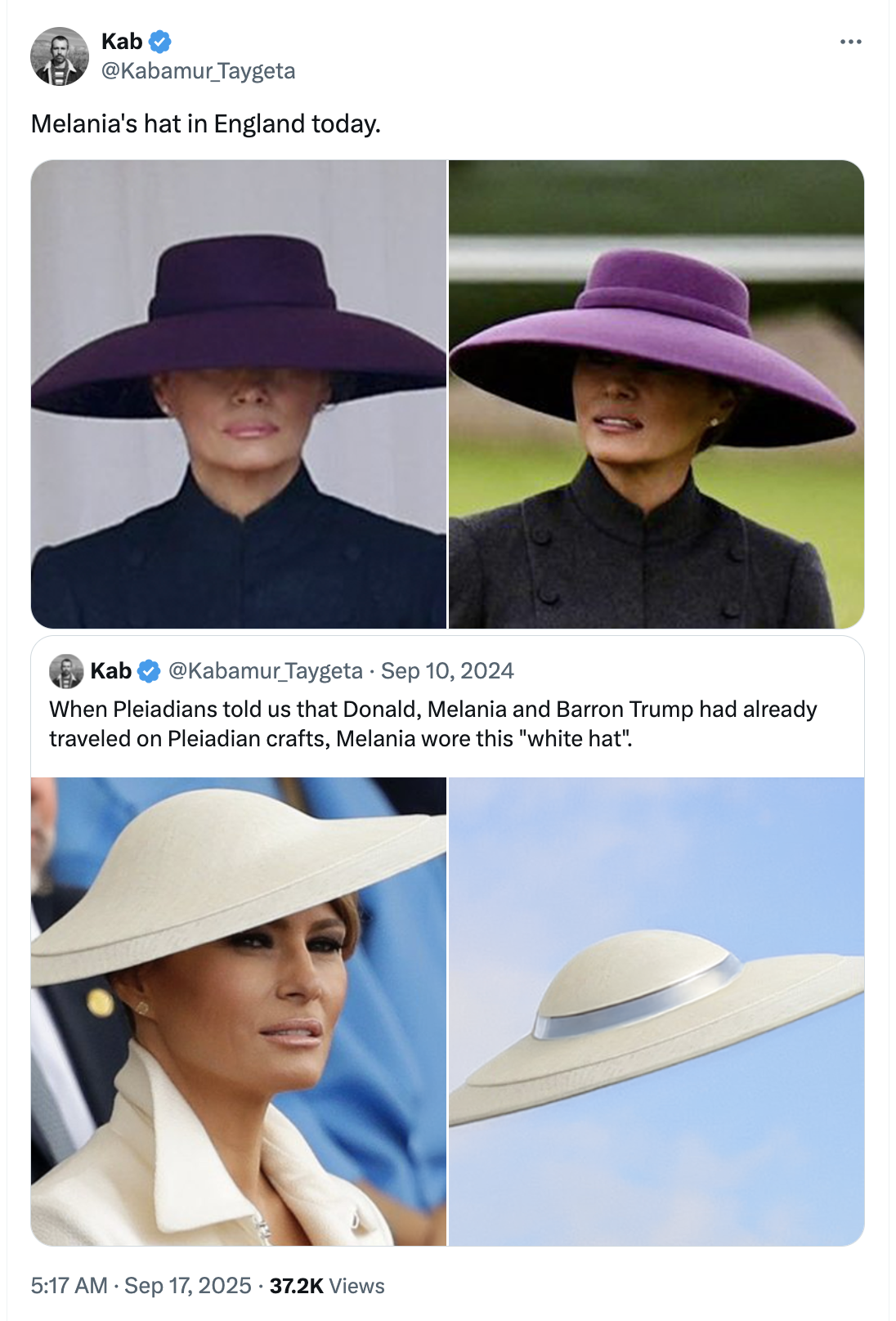Open the flying saucer hat image
The height and width of the screenshot is (1321, 896).
tap(656, 1011)
